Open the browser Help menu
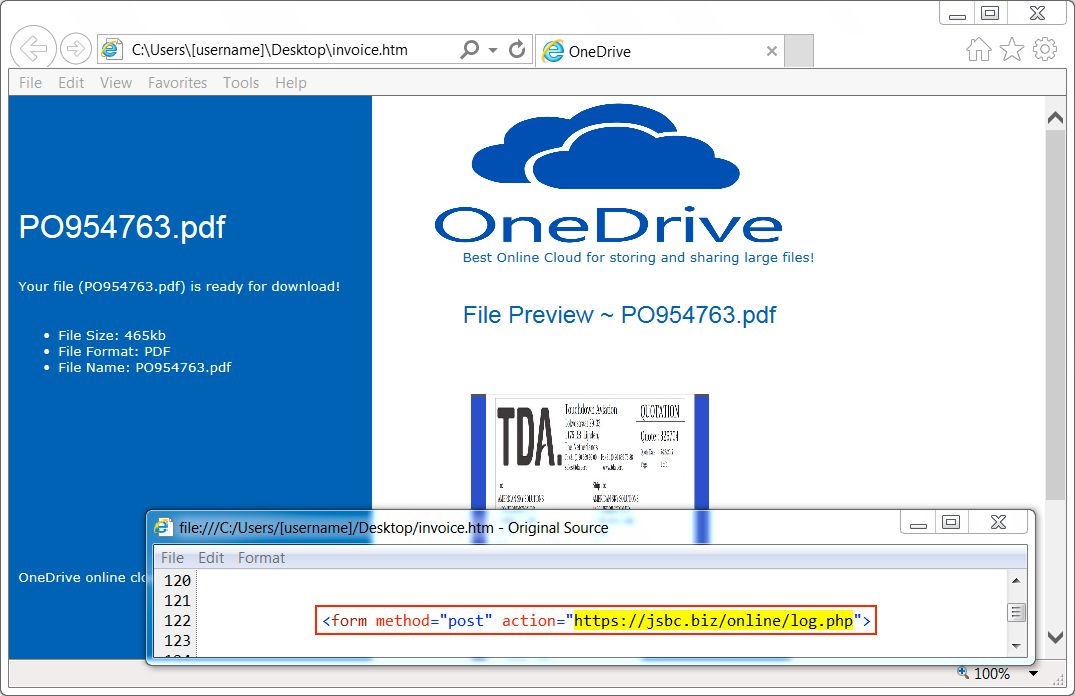This screenshot has height=696, width=1075. tap(291, 83)
